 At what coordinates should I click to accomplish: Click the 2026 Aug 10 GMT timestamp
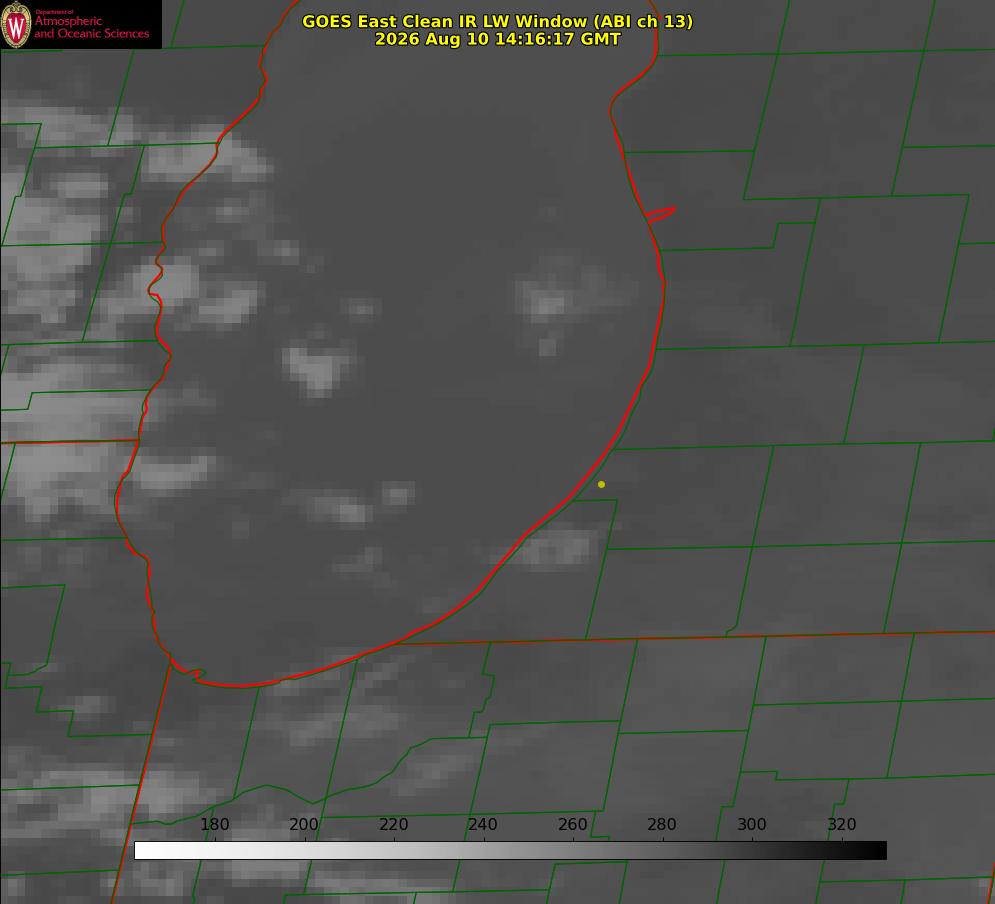click(x=498, y=39)
